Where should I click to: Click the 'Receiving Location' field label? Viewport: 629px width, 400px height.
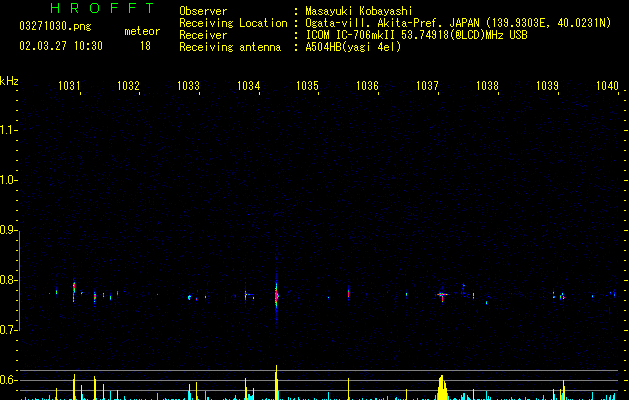pos(233,23)
